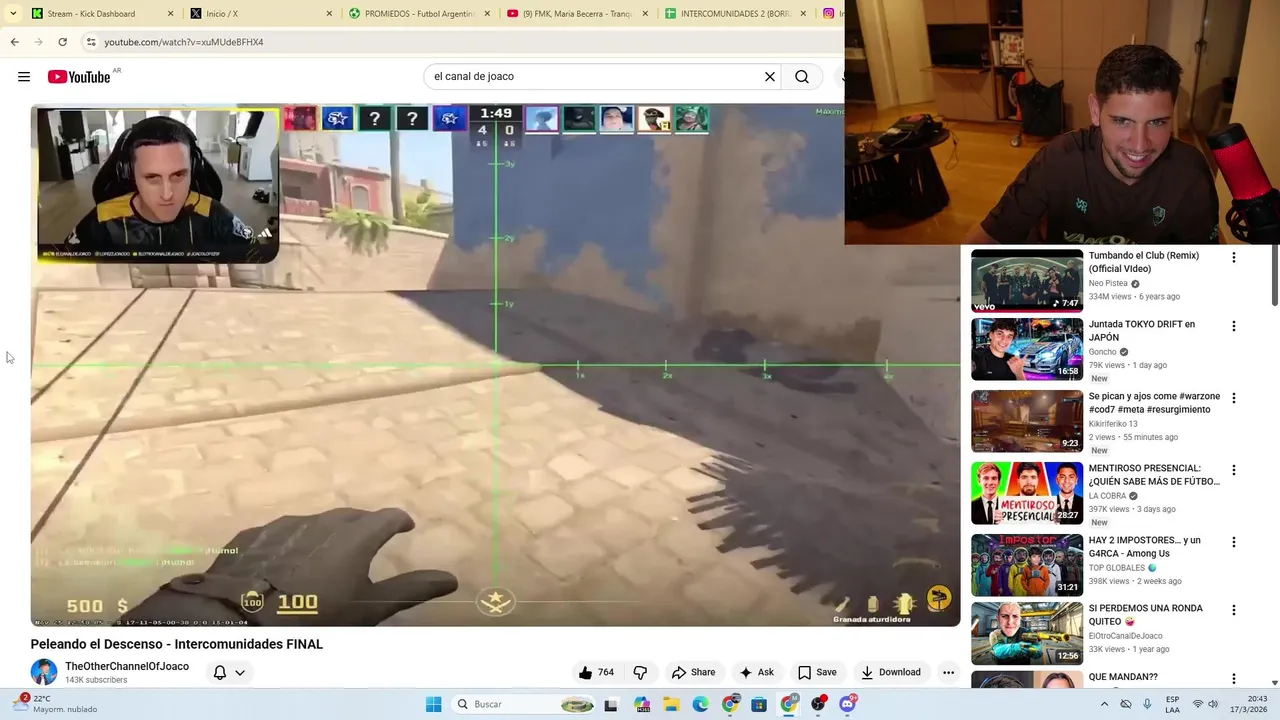1280x720 pixels.
Task: Open options menu for HAY 2 IMPOSTORES video
Action: 1233,542
